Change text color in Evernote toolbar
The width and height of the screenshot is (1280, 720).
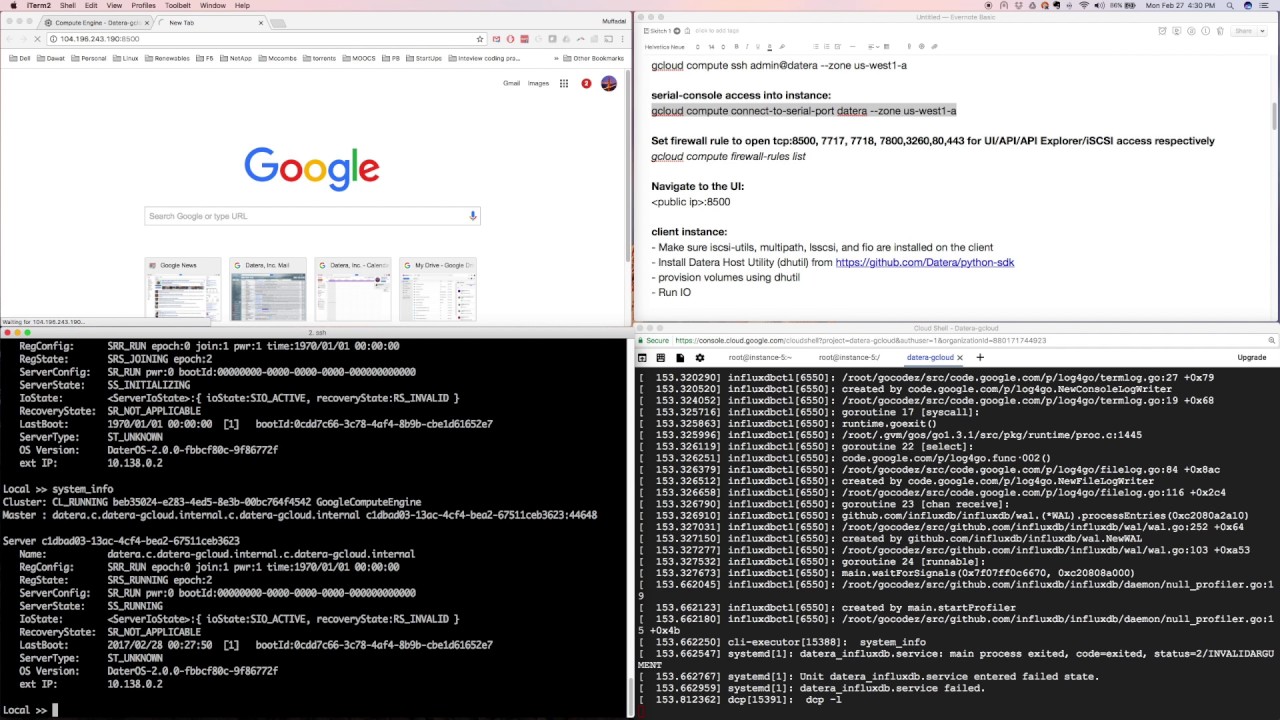point(769,46)
